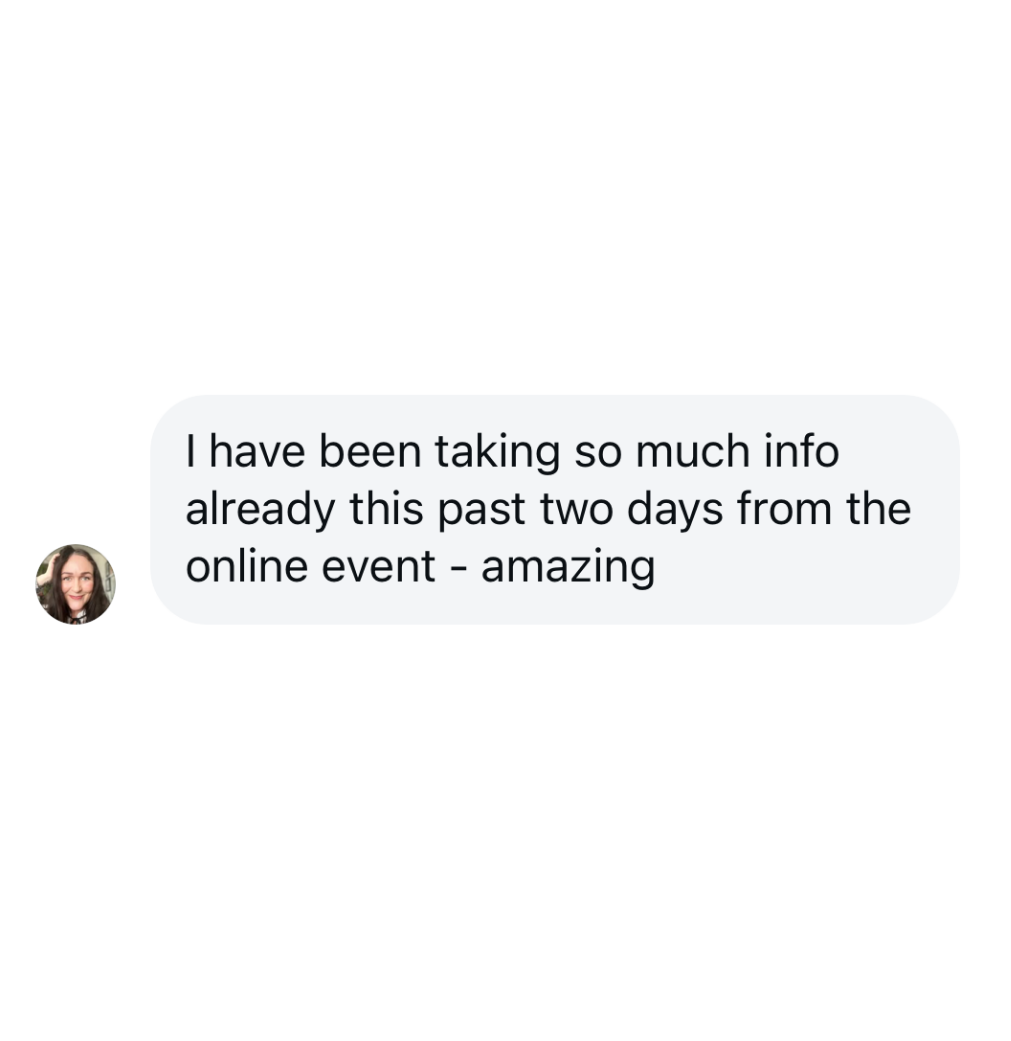Image resolution: width=1011 pixels, height=1041 pixels.
Task: Click the word 'been' in the message
Action: click(370, 451)
